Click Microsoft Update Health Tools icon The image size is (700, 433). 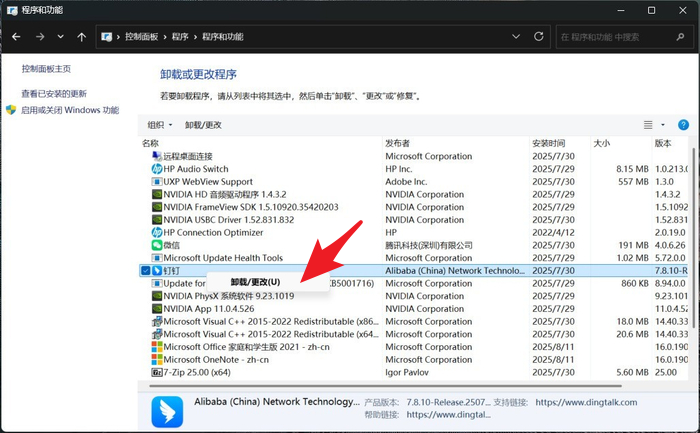pyautogui.click(x=157, y=258)
